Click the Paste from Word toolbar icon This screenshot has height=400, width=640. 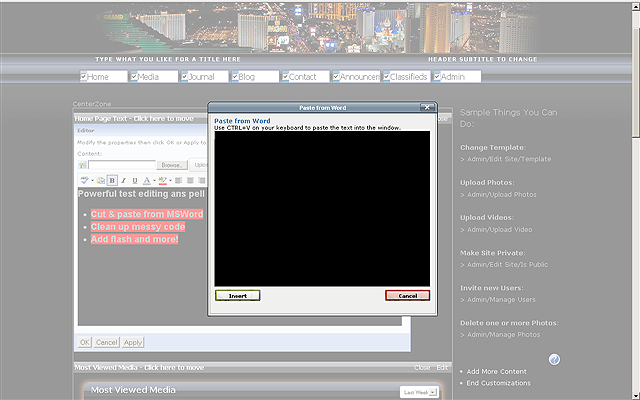coord(99,180)
